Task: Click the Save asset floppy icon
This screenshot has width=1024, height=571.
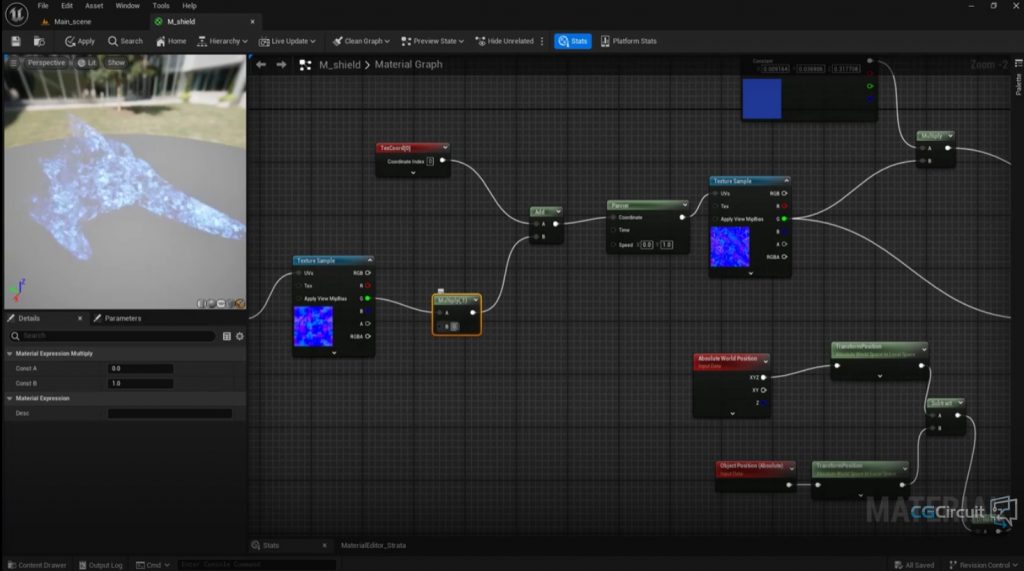Action: pyautogui.click(x=16, y=41)
